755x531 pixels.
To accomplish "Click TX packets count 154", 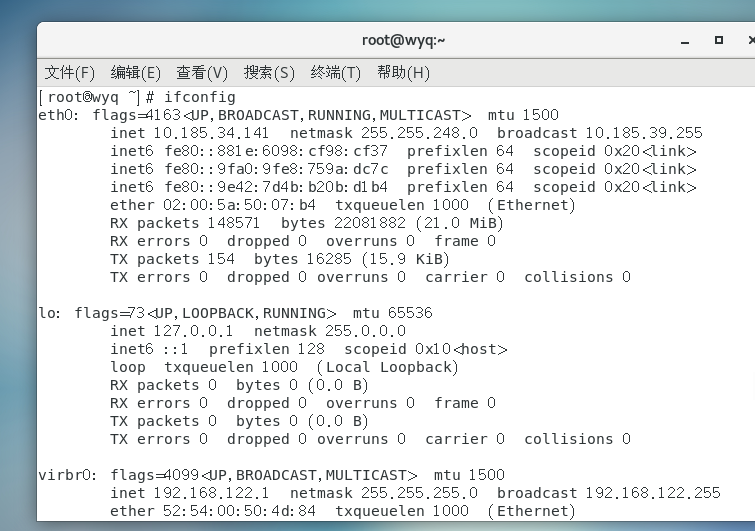I will (x=221, y=259).
